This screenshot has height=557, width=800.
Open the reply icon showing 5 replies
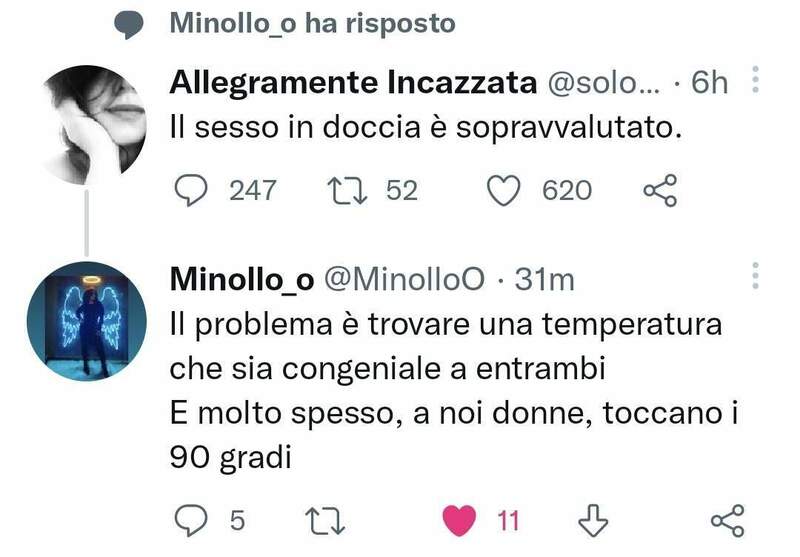coord(190,519)
